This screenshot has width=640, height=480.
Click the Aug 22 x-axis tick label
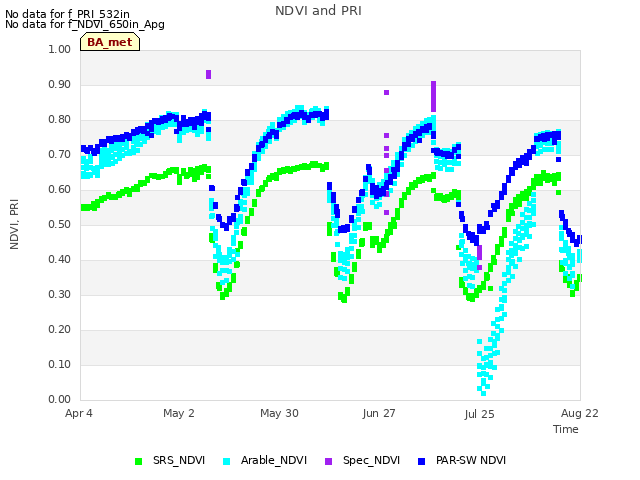(x=580, y=413)
